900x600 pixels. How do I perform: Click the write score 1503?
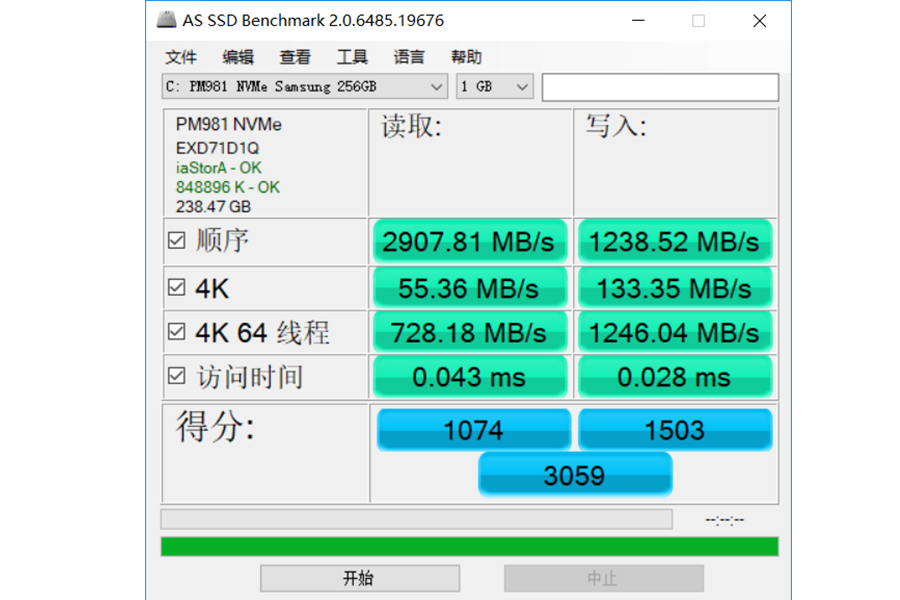[x=674, y=429]
